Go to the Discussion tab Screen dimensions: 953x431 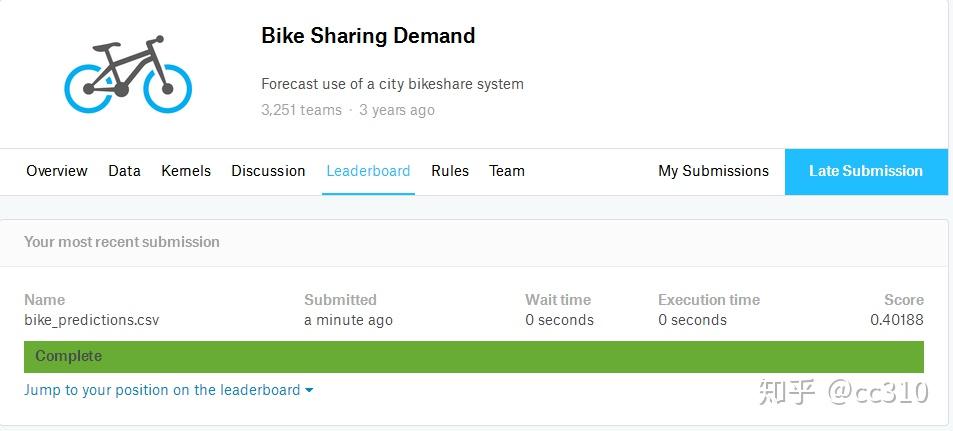pos(268,171)
